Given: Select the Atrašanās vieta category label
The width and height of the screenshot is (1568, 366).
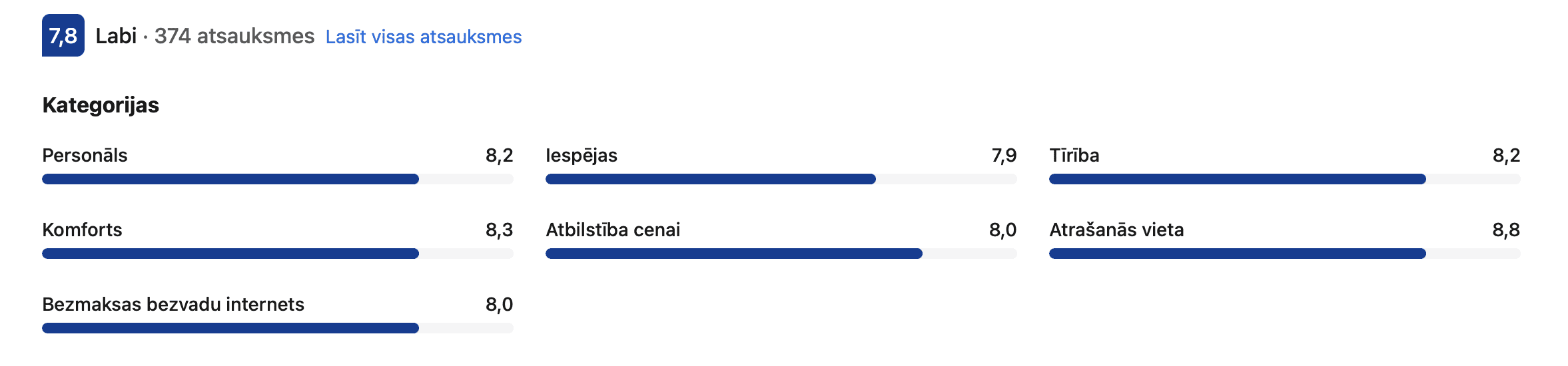Looking at the screenshot, I should click(x=1116, y=230).
